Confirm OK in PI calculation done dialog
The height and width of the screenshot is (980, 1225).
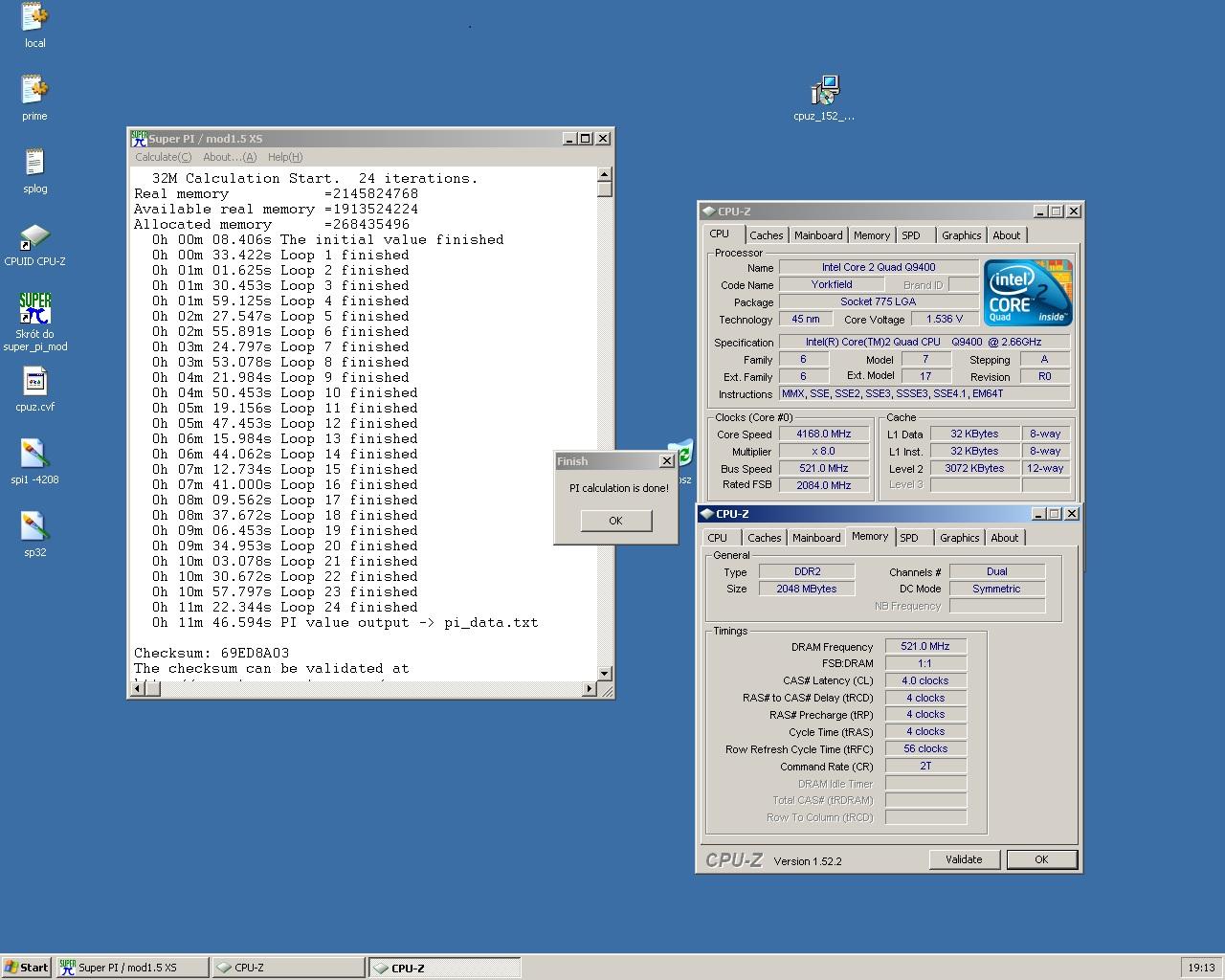pyautogui.click(x=615, y=521)
